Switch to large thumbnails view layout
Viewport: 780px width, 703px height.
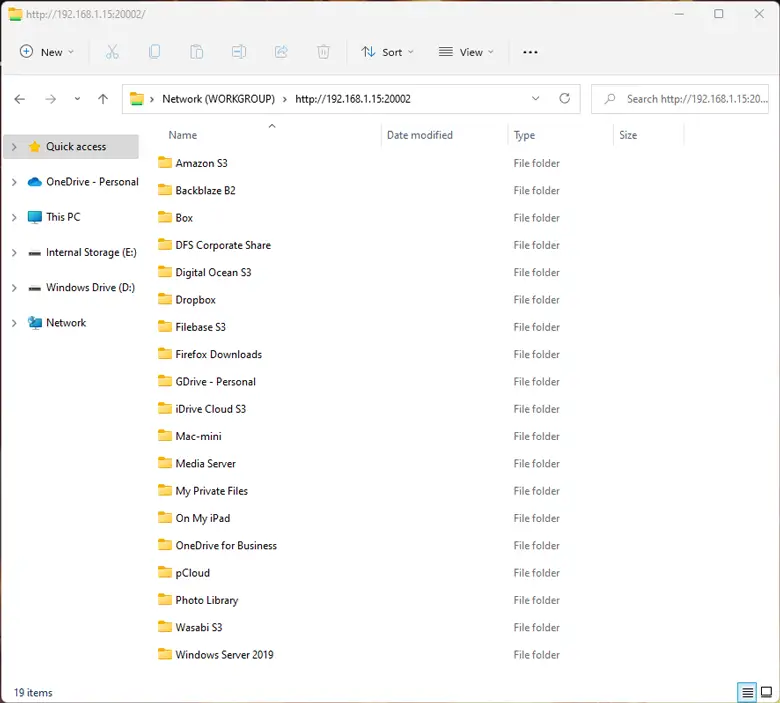pos(767,692)
